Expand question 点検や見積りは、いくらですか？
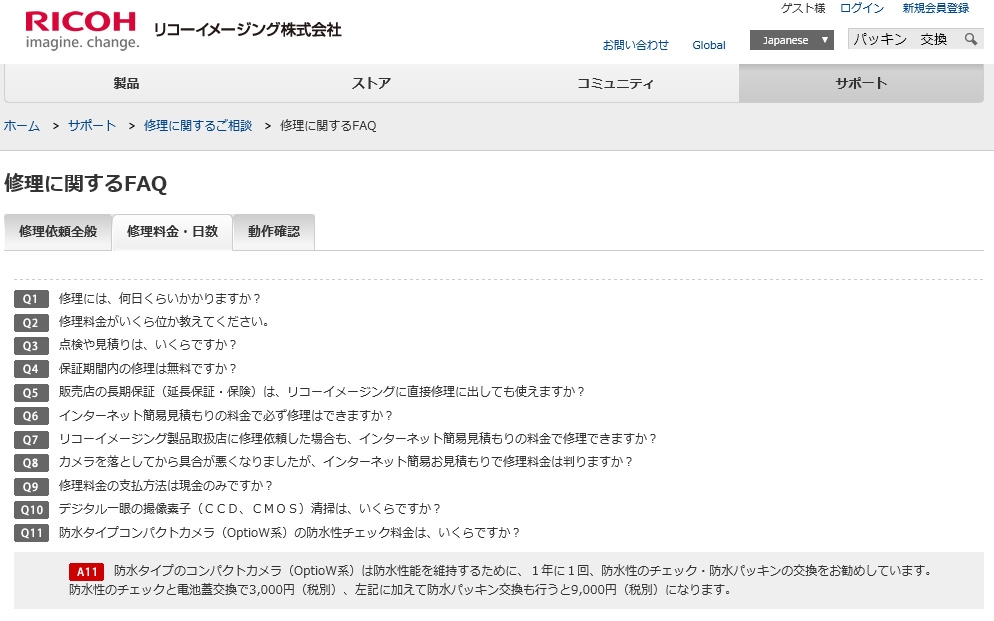Viewport: 994px width, 621px height. pyautogui.click(x=148, y=345)
